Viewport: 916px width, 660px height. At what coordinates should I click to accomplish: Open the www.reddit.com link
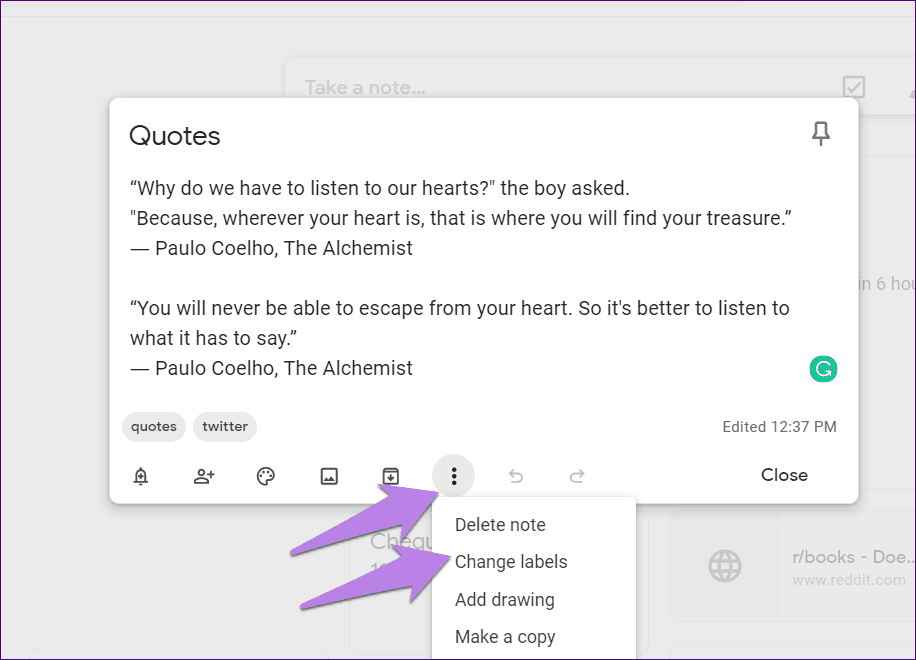tap(849, 578)
